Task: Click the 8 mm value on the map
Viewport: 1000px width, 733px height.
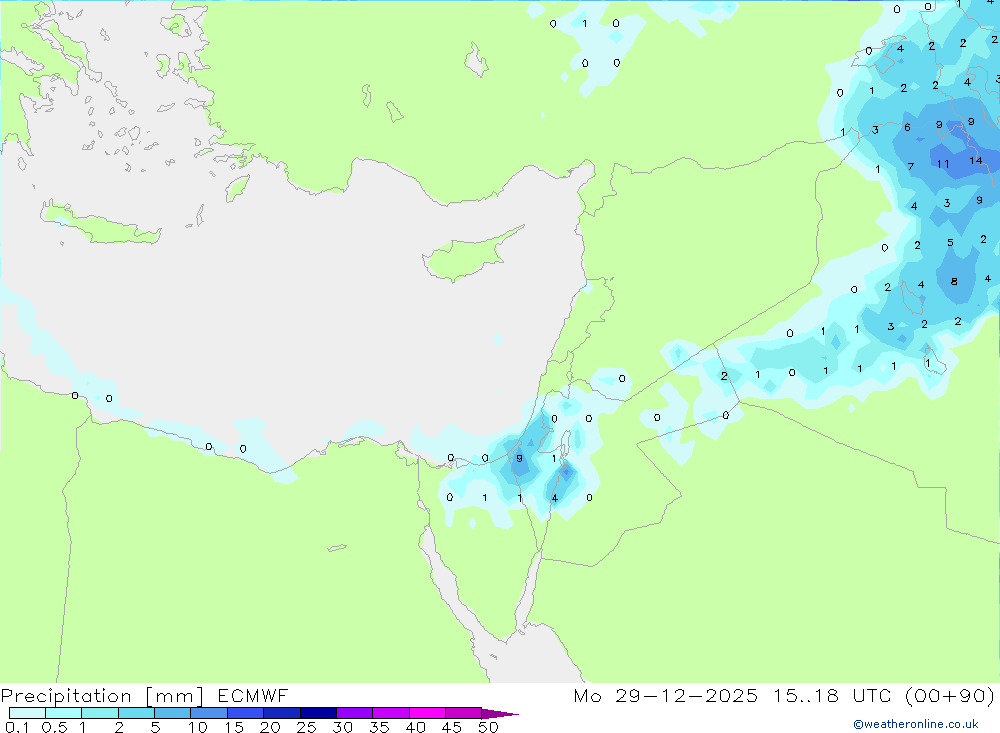Action: coord(954,281)
